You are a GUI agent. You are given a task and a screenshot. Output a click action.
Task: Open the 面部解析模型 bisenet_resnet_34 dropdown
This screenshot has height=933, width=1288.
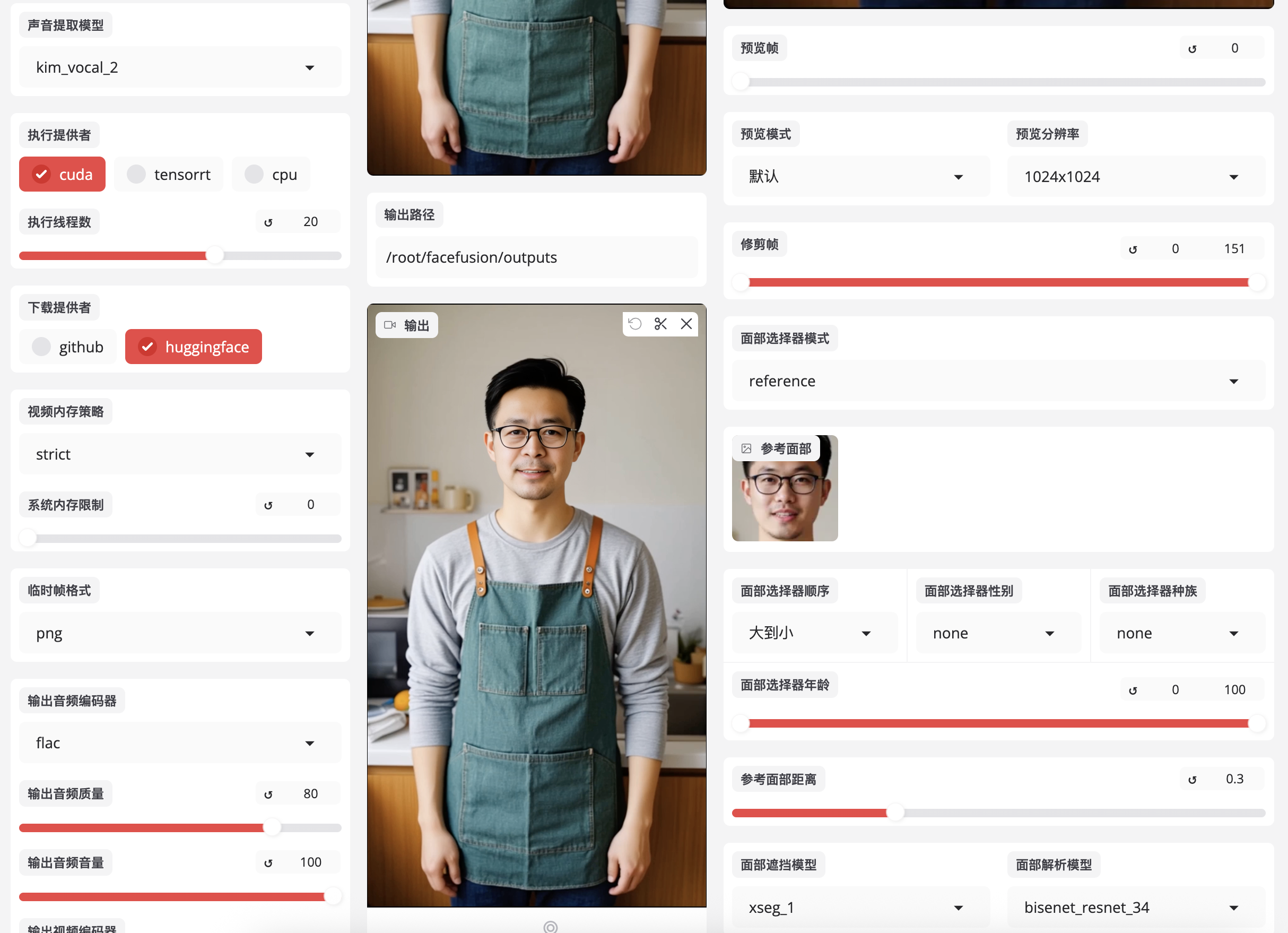click(x=1136, y=908)
